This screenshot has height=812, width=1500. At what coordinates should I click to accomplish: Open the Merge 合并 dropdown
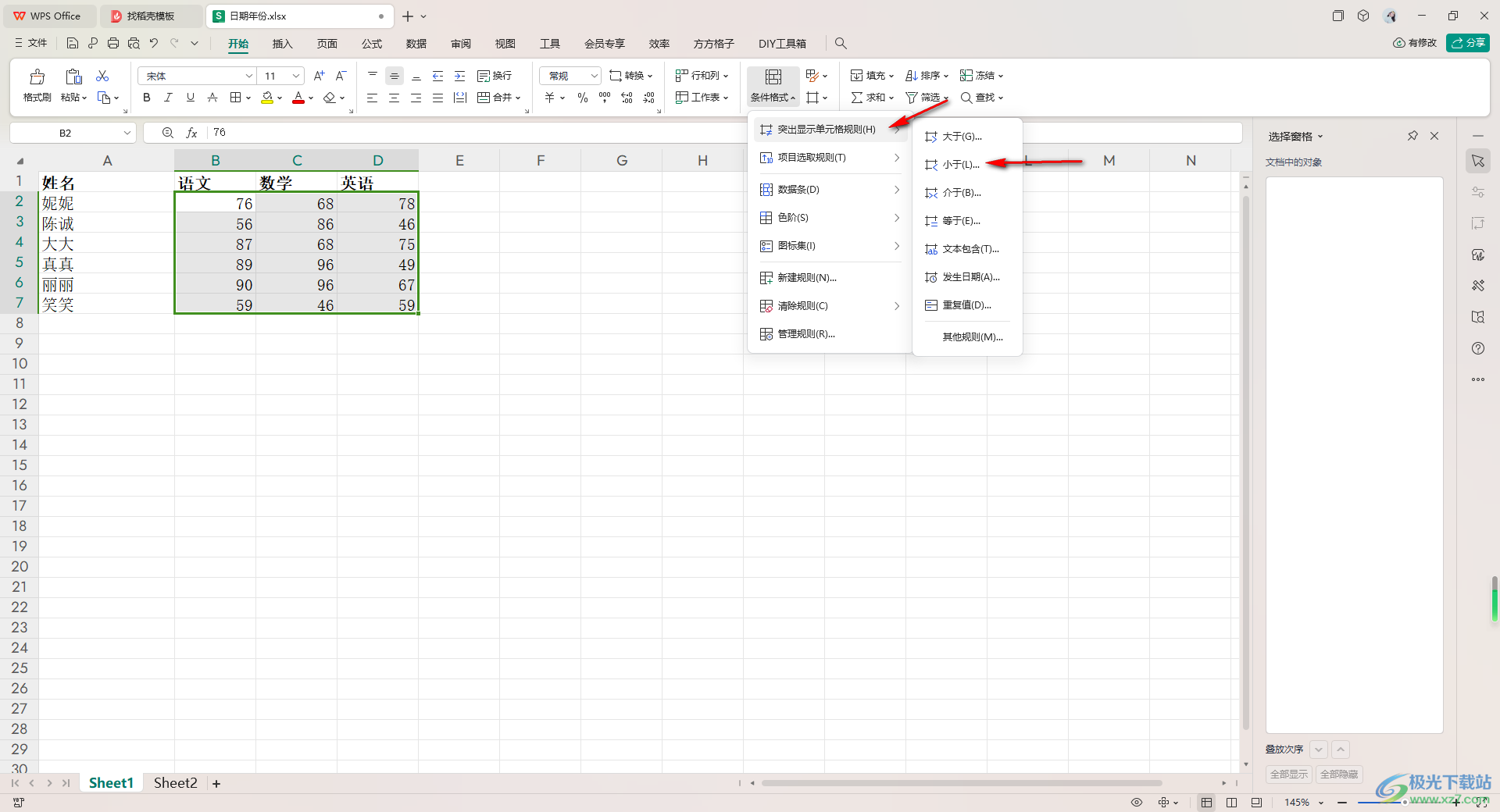(499, 98)
